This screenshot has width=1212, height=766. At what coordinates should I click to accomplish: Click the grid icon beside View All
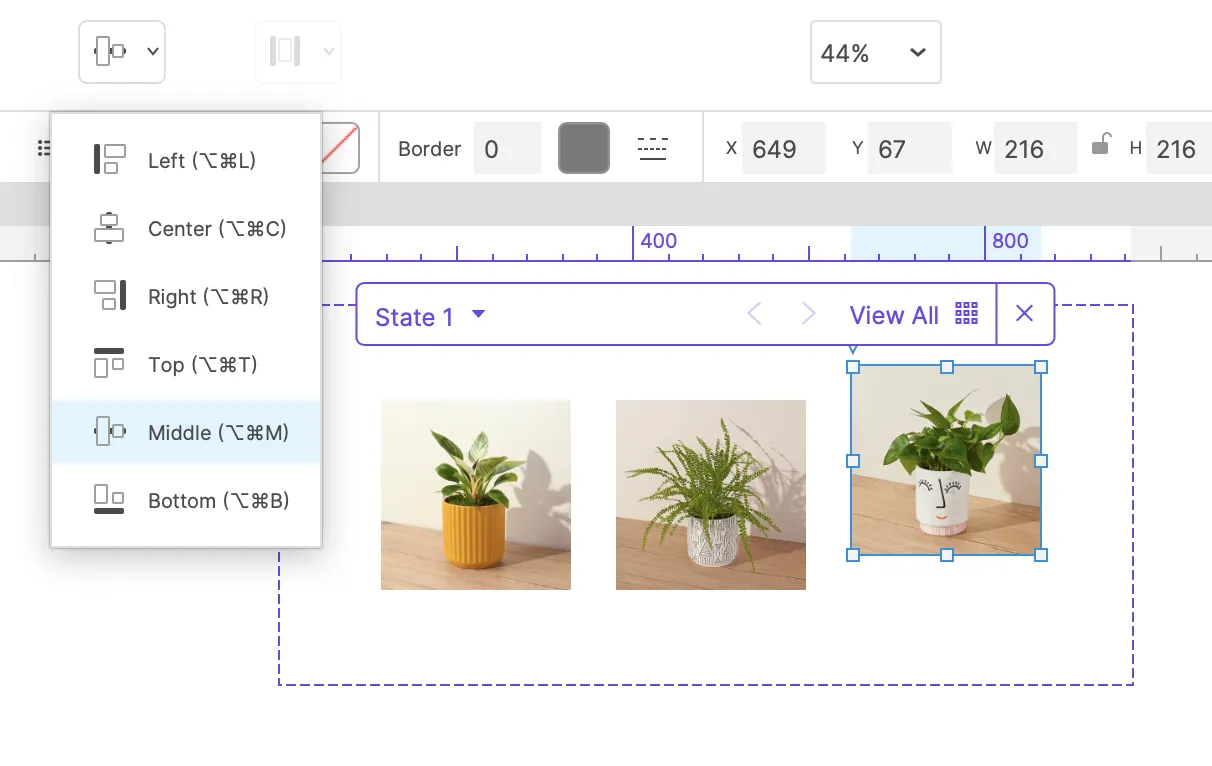(x=966, y=314)
